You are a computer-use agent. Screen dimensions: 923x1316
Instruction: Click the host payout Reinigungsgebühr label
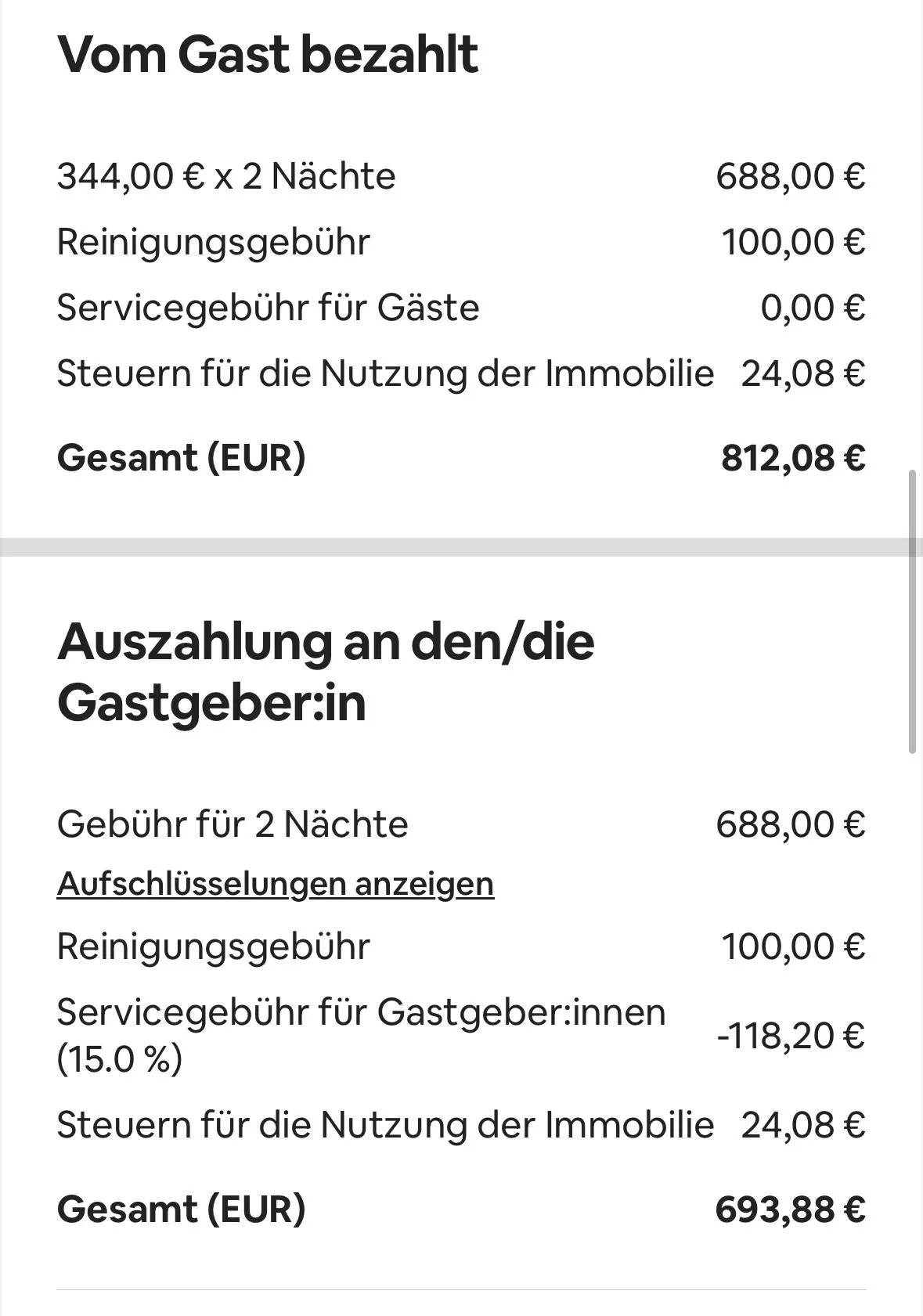(213, 946)
